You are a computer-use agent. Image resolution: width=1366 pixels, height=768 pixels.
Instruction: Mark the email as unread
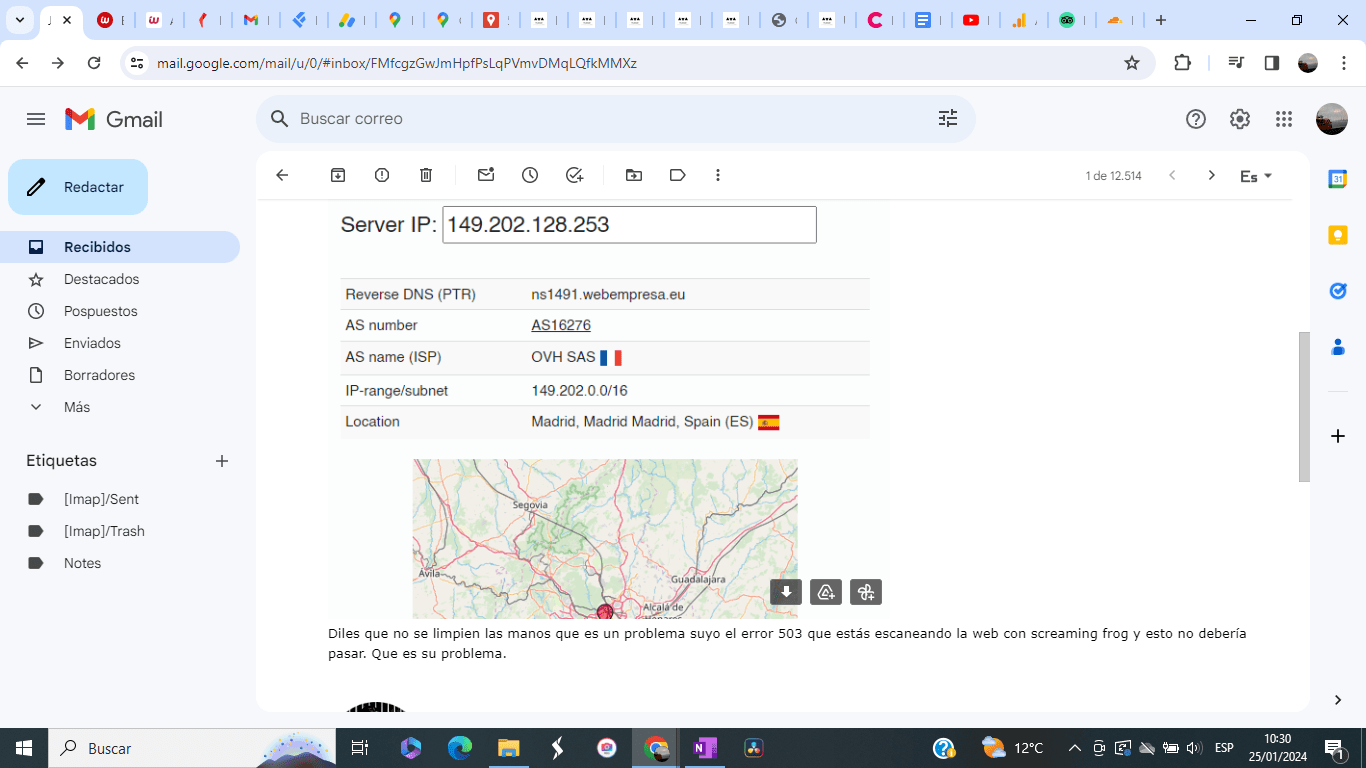(486, 175)
